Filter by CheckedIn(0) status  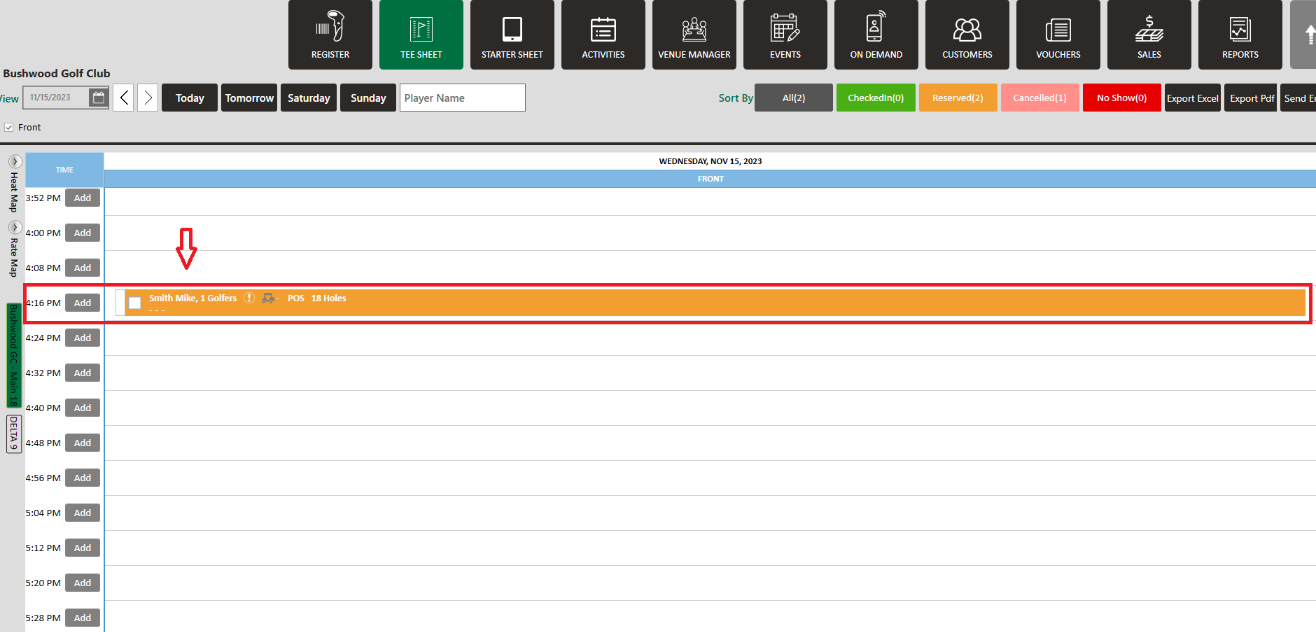[875, 98]
